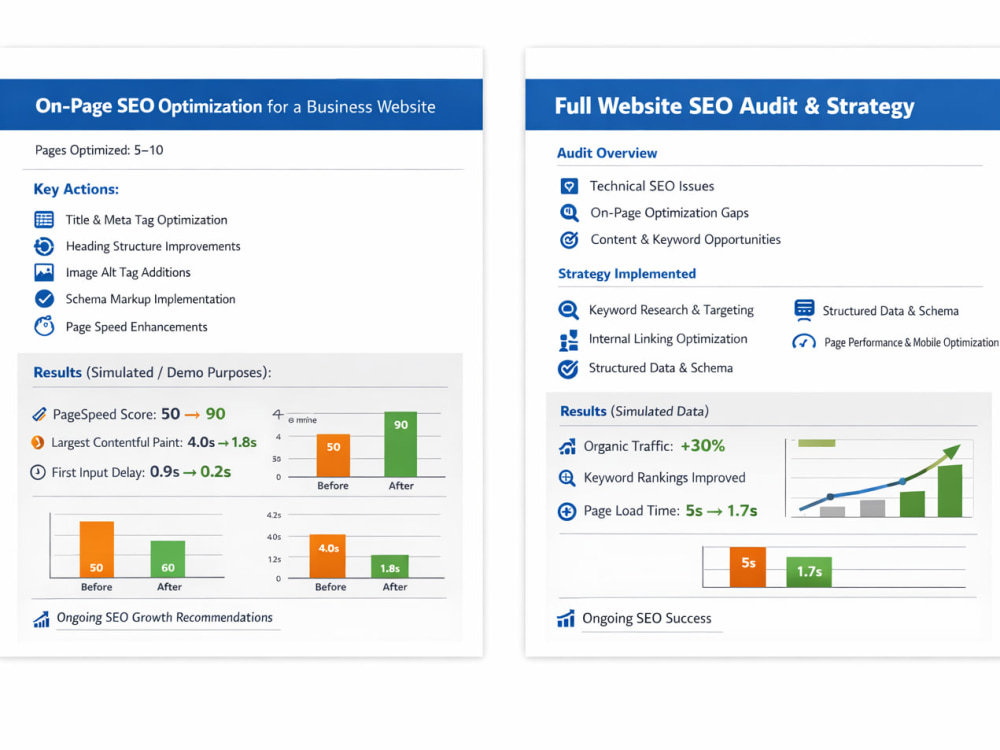Click 'Ongoing SEO Growth Recommendations' link
Image resolution: width=1000 pixels, height=750 pixels.
(165, 617)
